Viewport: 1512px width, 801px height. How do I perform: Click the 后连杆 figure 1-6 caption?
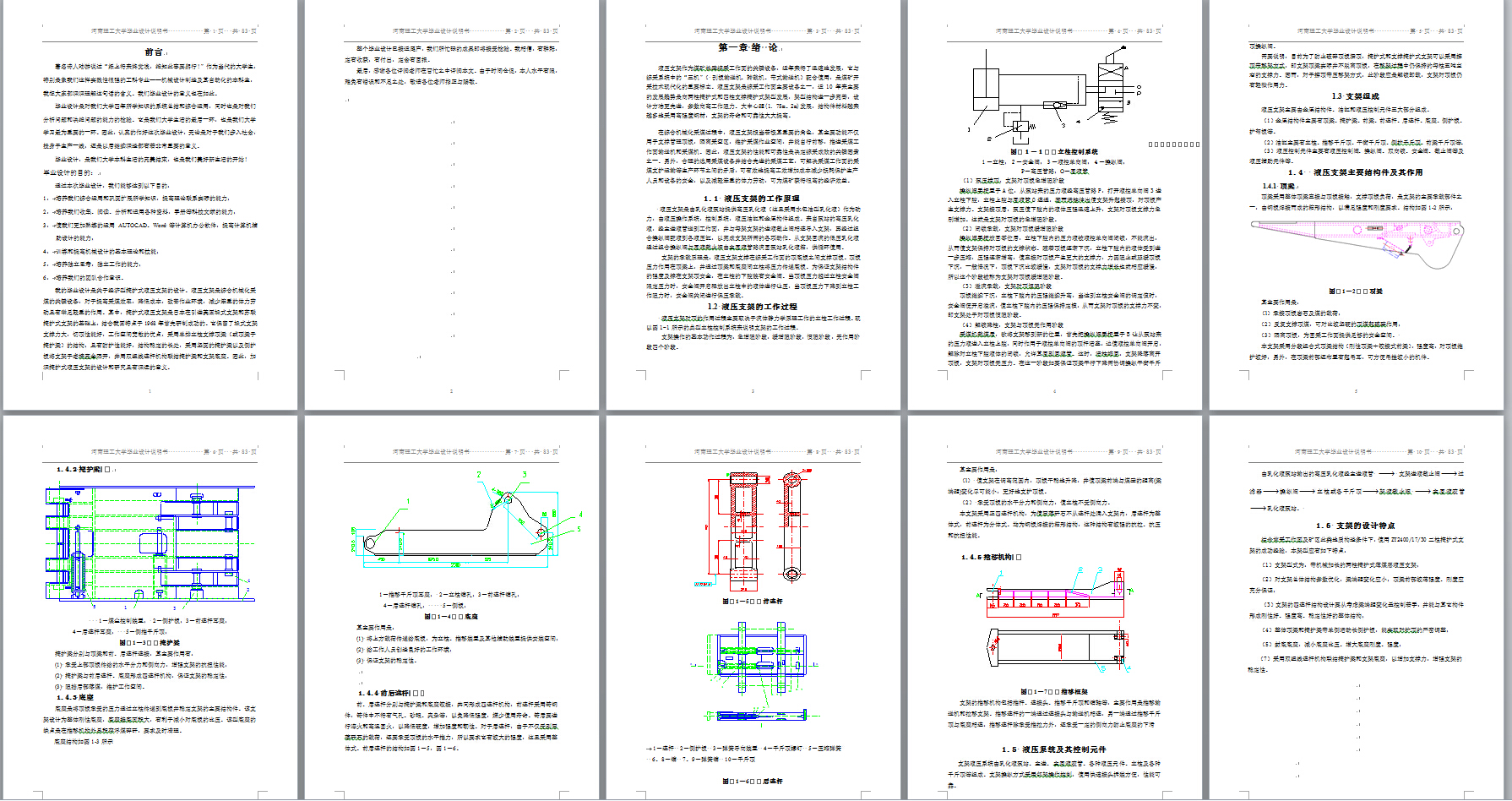[x=753, y=782]
